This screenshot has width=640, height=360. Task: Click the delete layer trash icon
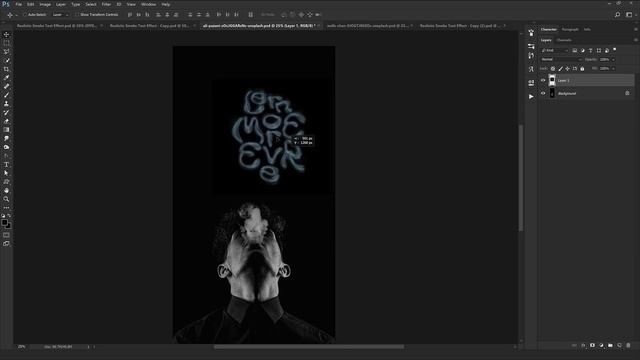pos(628,345)
